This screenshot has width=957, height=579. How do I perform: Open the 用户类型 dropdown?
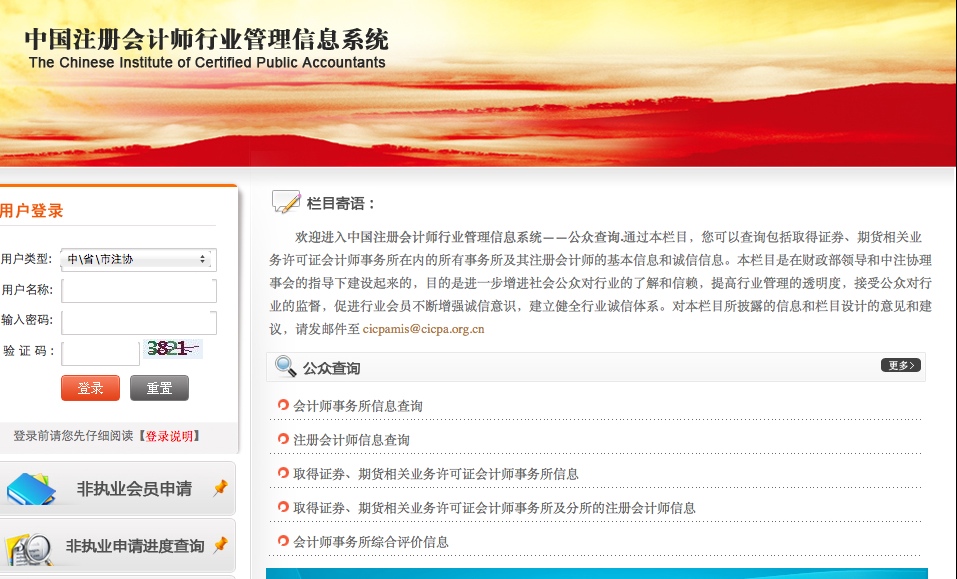tap(138, 259)
